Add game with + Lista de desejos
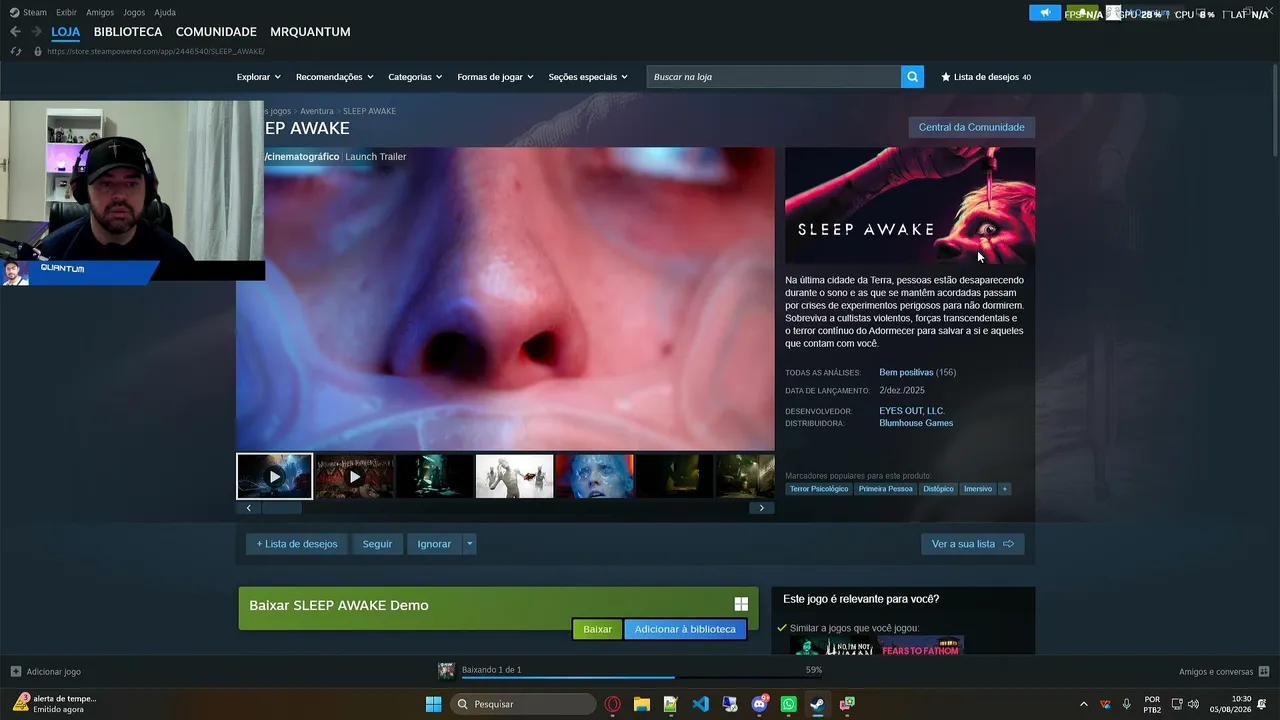Viewport: 1280px width, 720px height. tap(297, 544)
